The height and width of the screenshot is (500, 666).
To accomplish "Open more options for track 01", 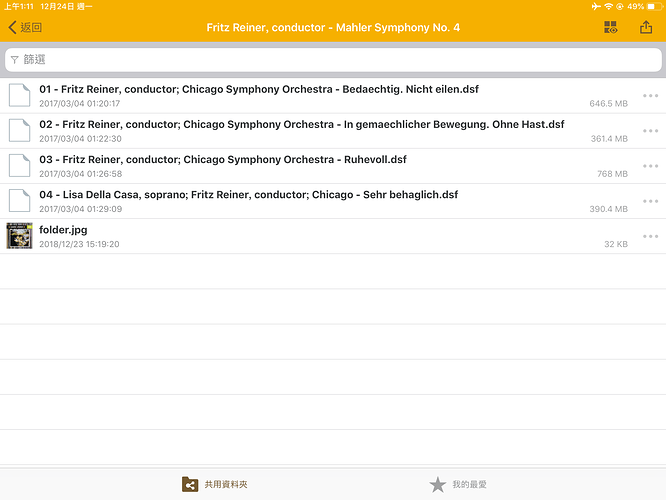I will pos(650,96).
